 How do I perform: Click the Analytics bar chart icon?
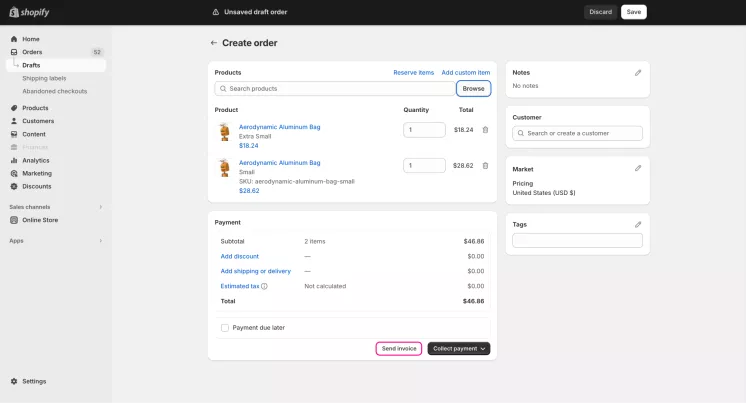14,160
